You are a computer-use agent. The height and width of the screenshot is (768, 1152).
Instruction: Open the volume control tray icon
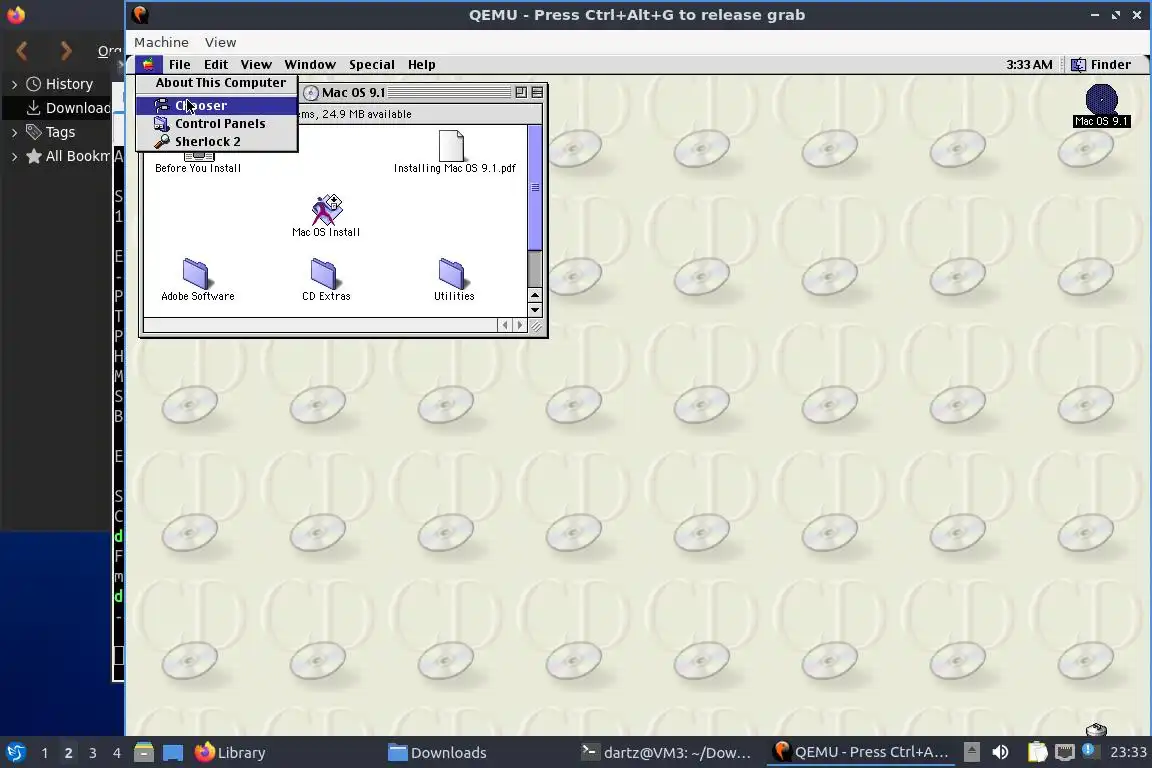pyautogui.click(x=1001, y=753)
